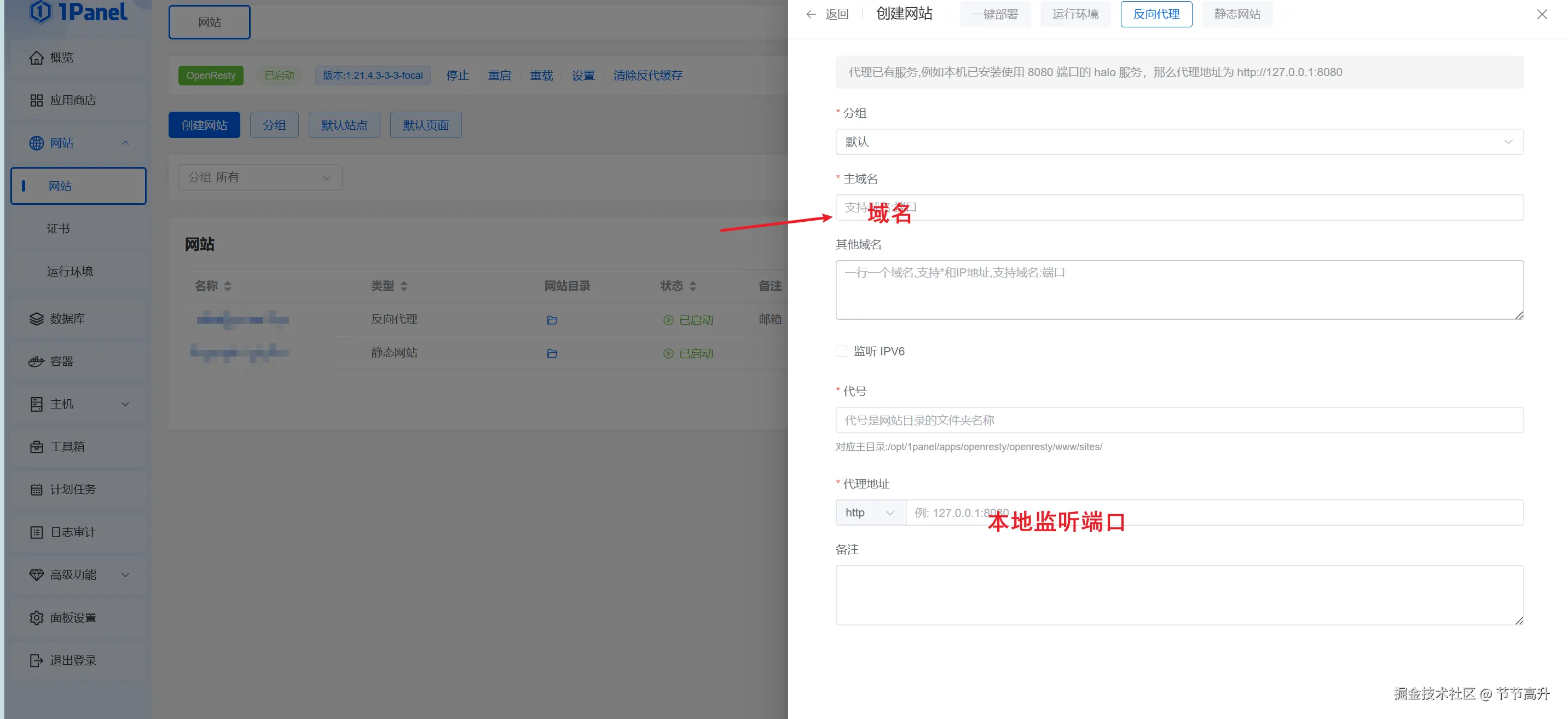Enable the 监听 IPV6 checkbox
1568x719 pixels.
click(x=841, y=351)
